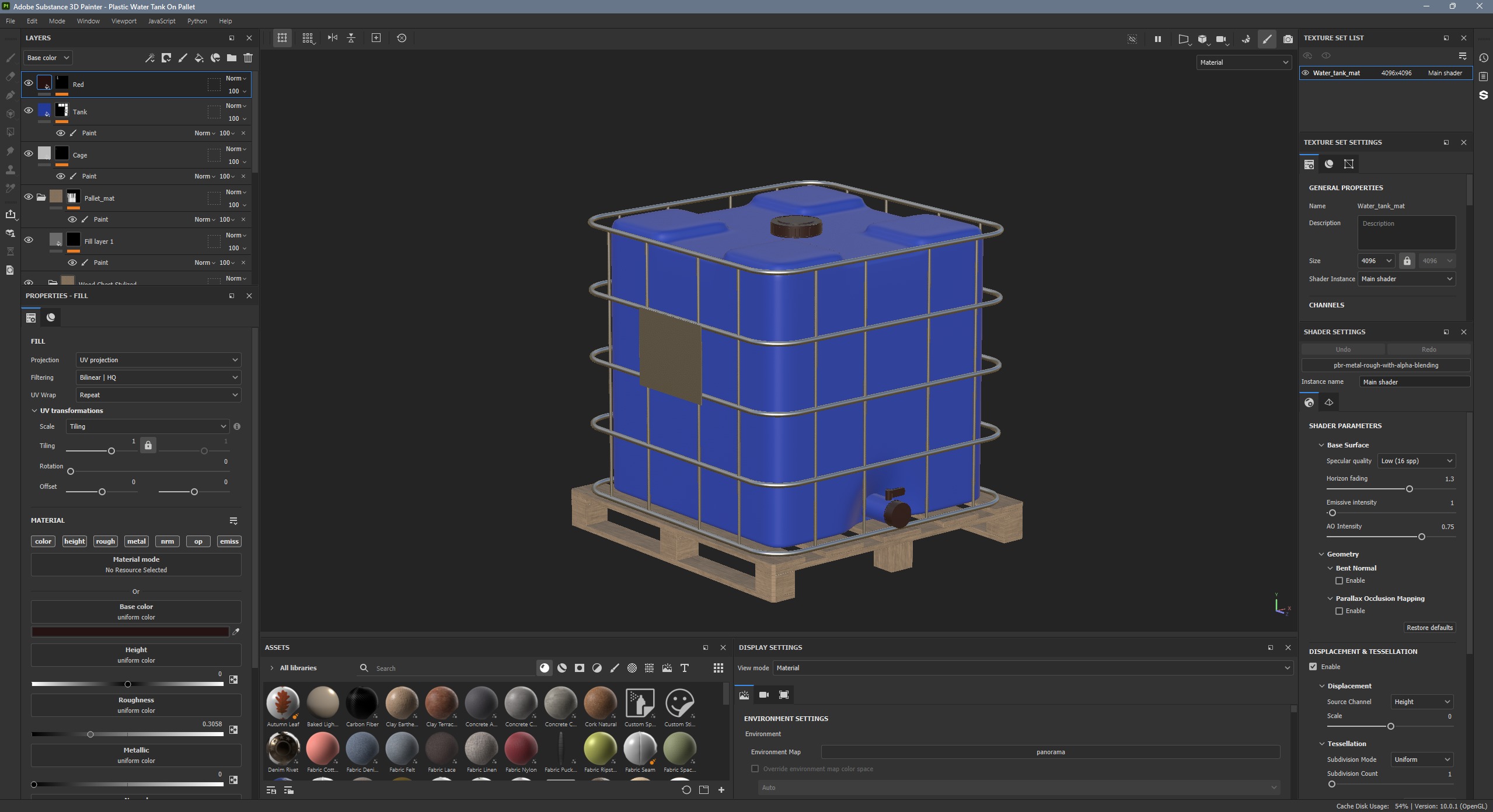This screenshot has width=1493, height=812.
Task: Select the Carbon Fiber material thumbnail
Action: 362,702
